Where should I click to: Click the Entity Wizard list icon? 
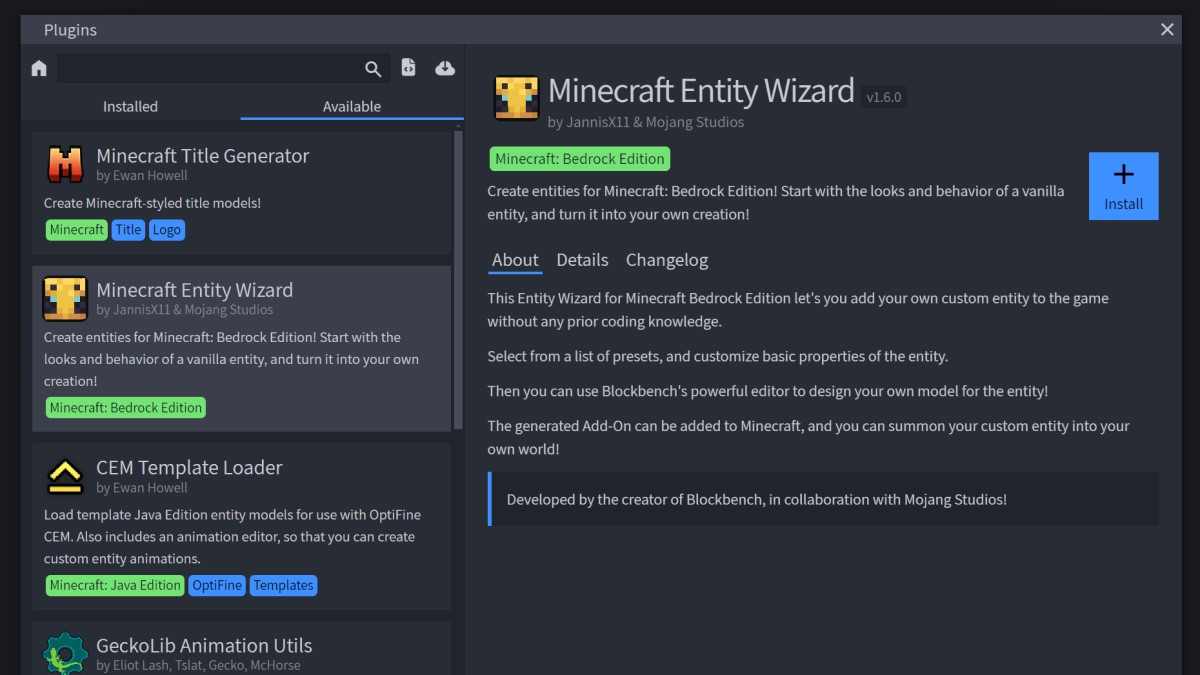(65, 298)
